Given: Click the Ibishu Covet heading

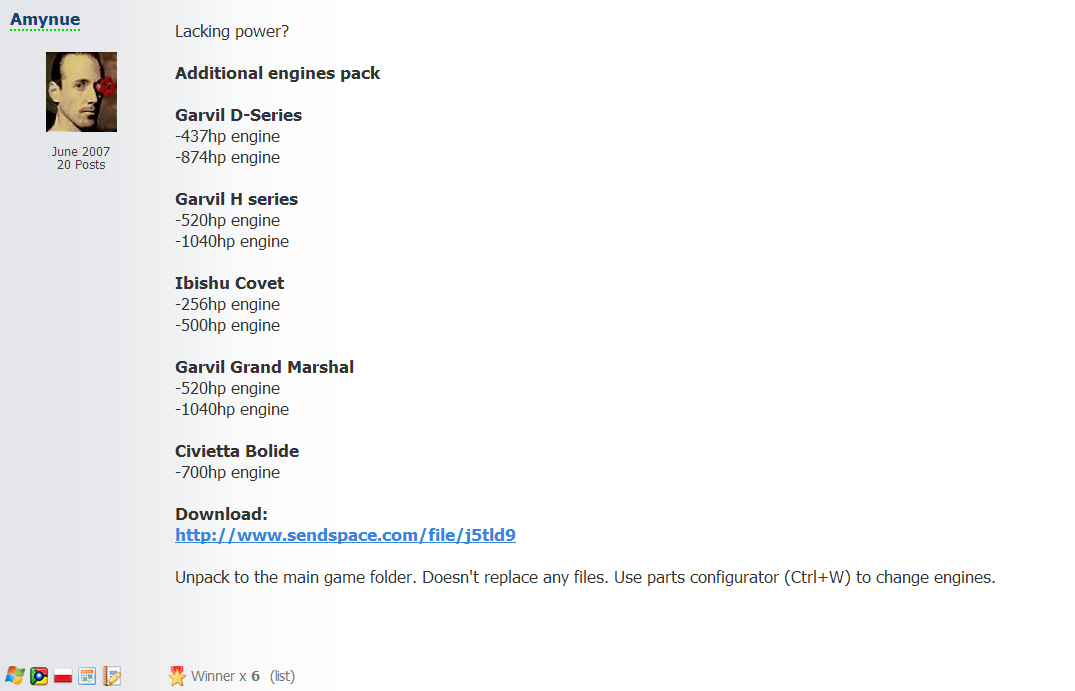Looking at the screenshot, I should pyautogui.click(x=230, y=283).
